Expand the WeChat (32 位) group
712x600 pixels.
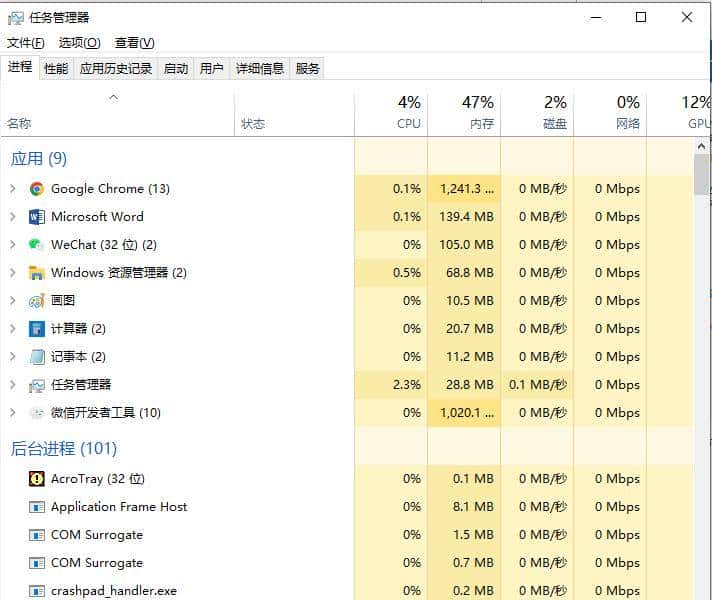coord(13,245)
